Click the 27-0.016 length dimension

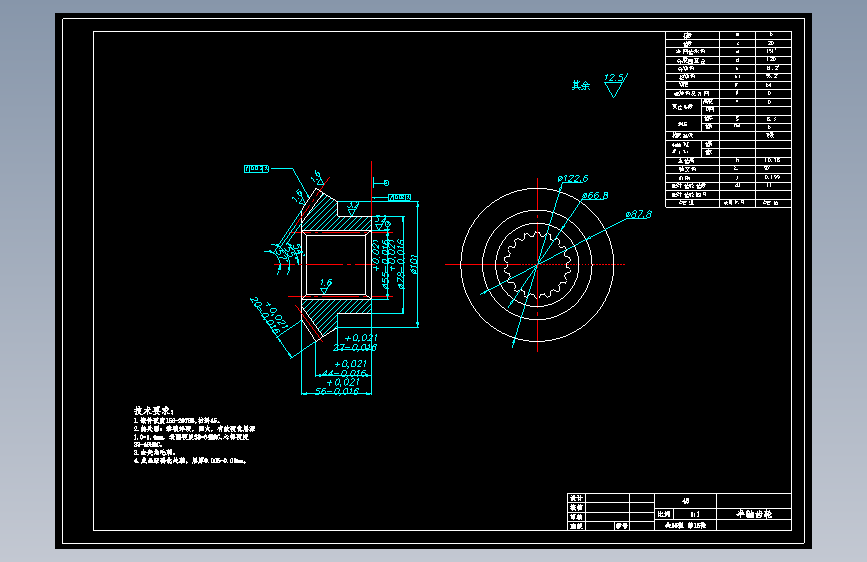pos(355,347)
